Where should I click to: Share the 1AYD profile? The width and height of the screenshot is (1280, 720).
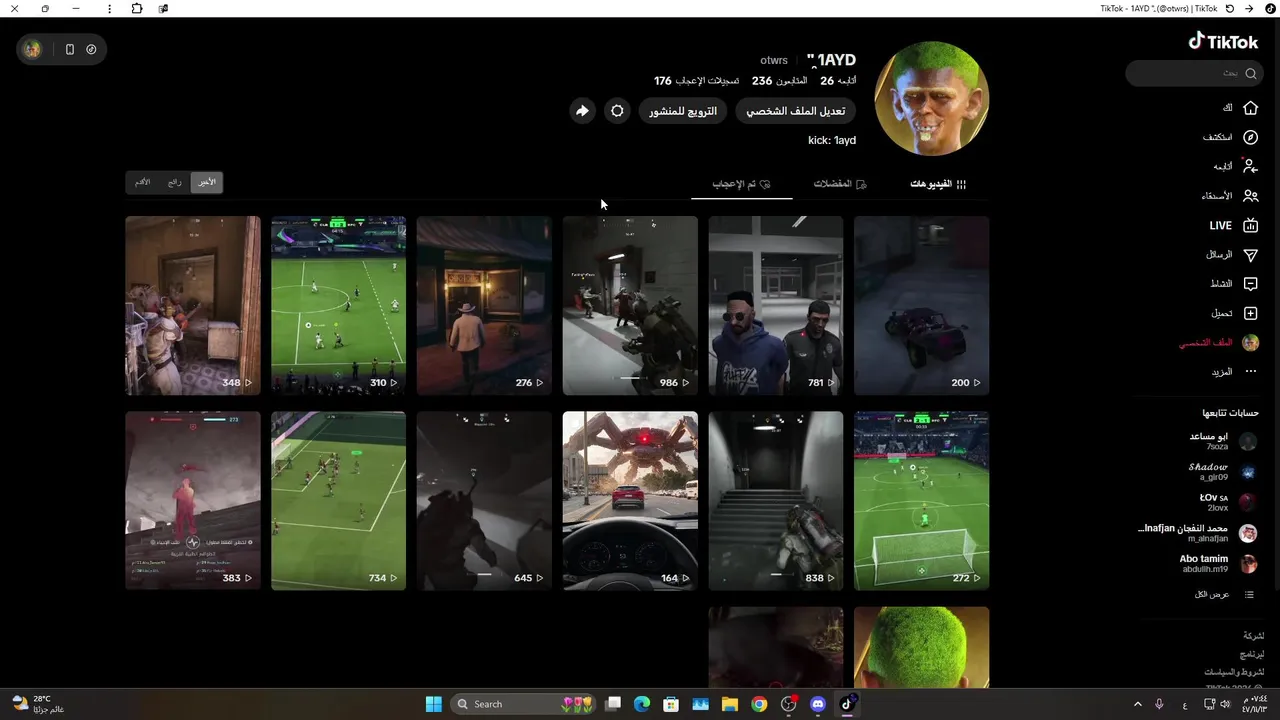click(582, 111)
